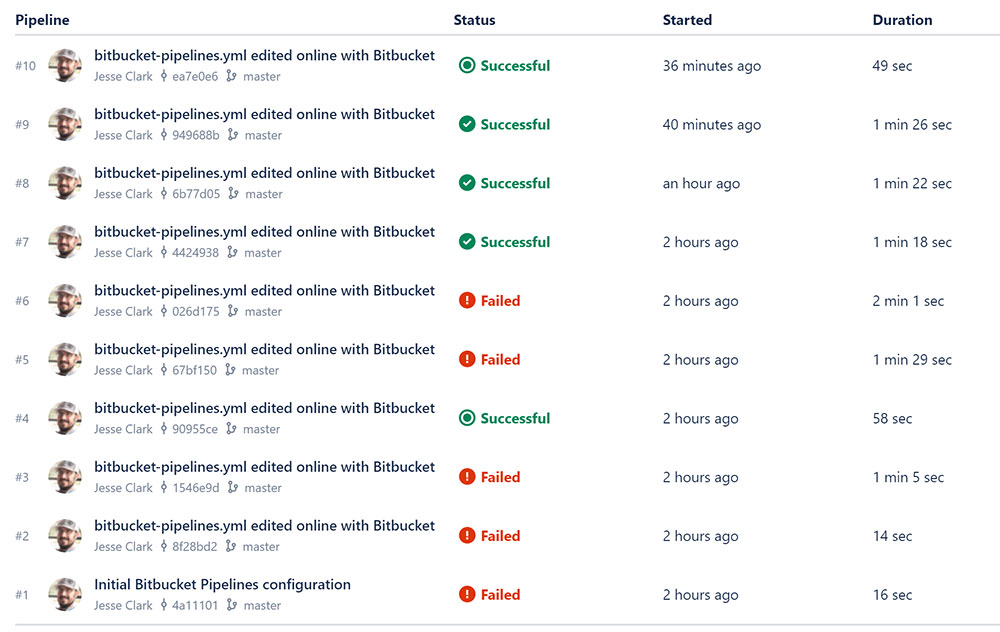Click the red failed icon for pipeline #3
Screen dimensions: 1000x632
[x=467, y=478]
